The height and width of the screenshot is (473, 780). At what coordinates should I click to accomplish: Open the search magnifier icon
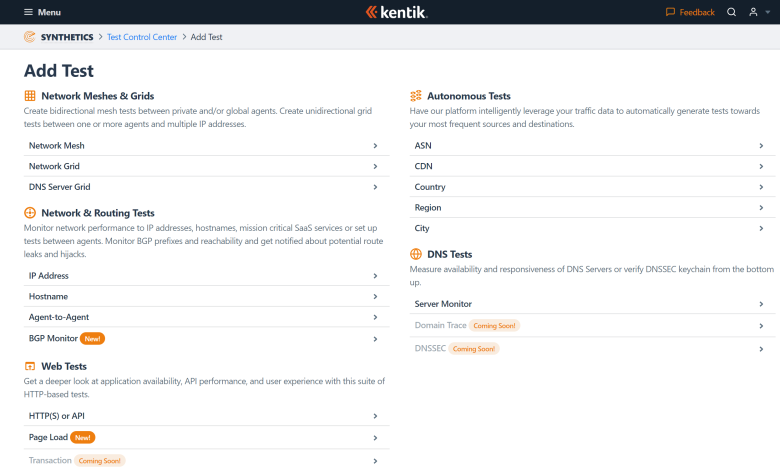pos(731,12)
